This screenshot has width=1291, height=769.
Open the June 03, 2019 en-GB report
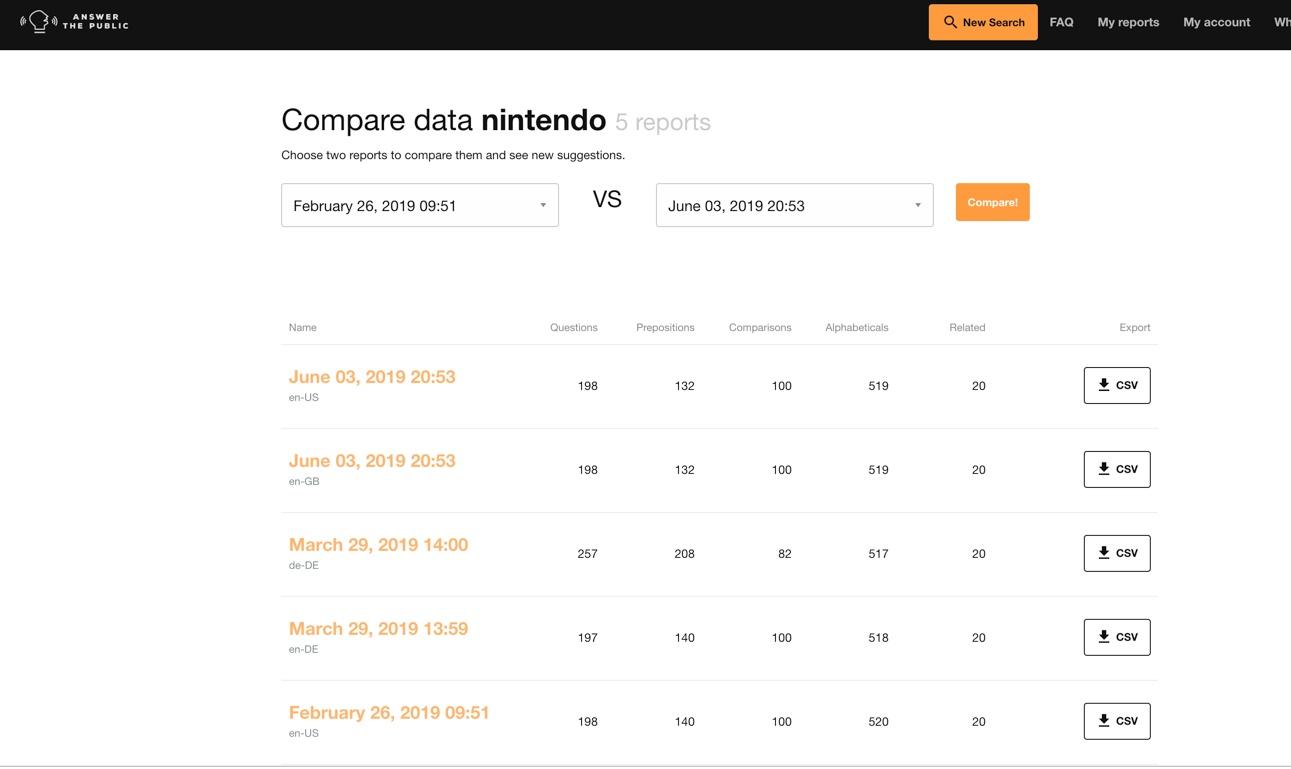click(372, 461)
